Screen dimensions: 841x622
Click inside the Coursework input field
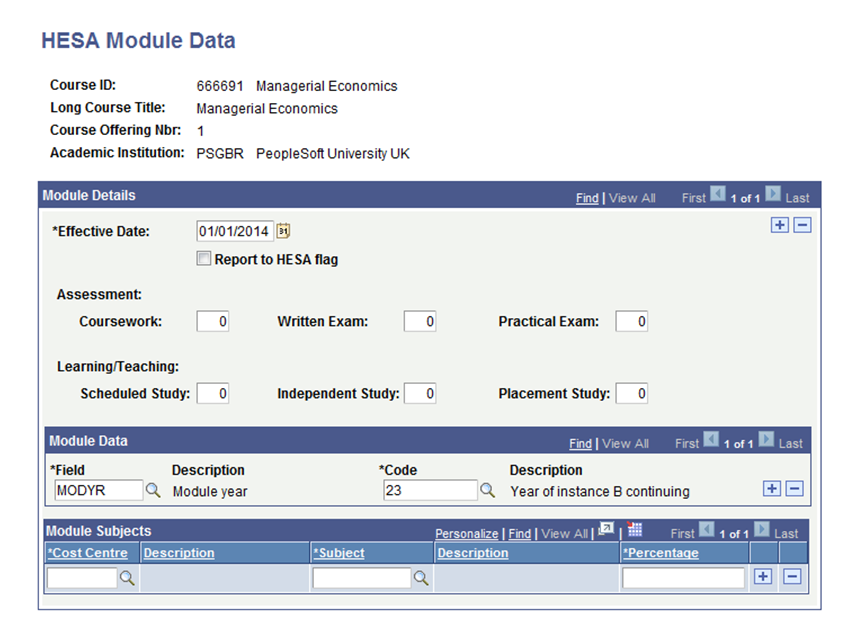point(212,321)
